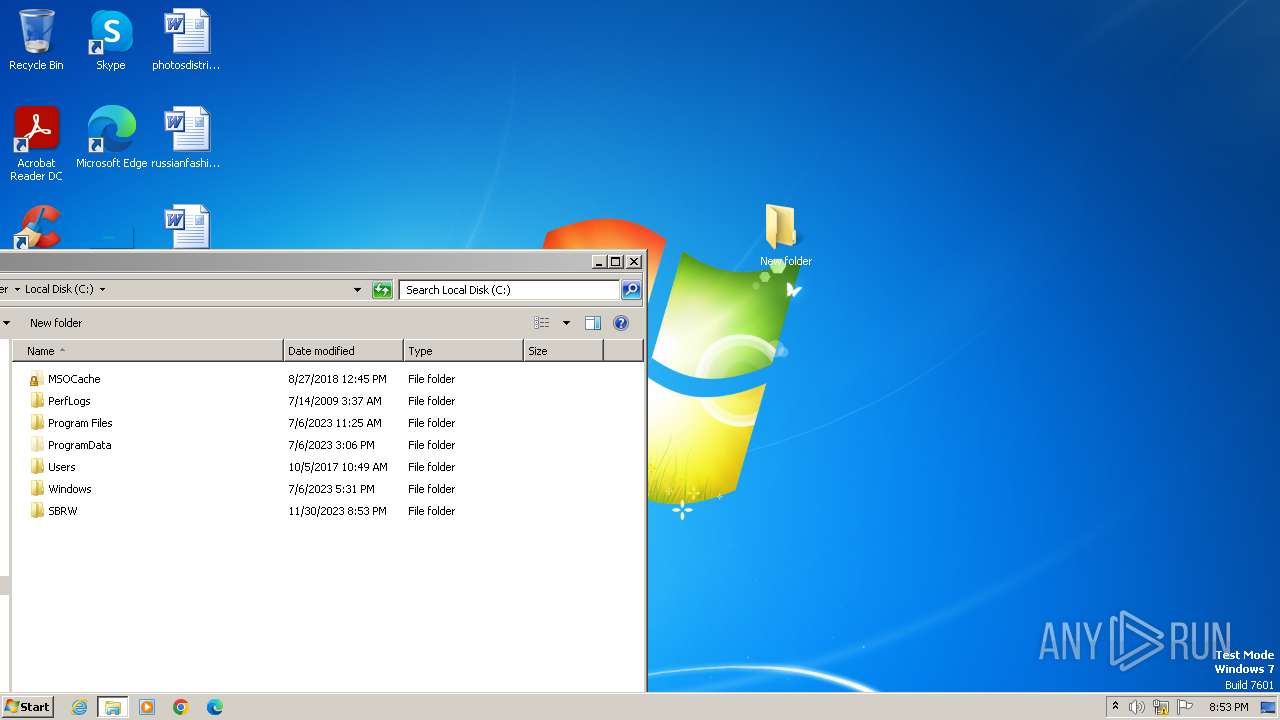Image resolution: width=1280 pixels, height=720 pixels.
Task: Expand dropdown after Local Disk (C:)
Action: [102, 289]
